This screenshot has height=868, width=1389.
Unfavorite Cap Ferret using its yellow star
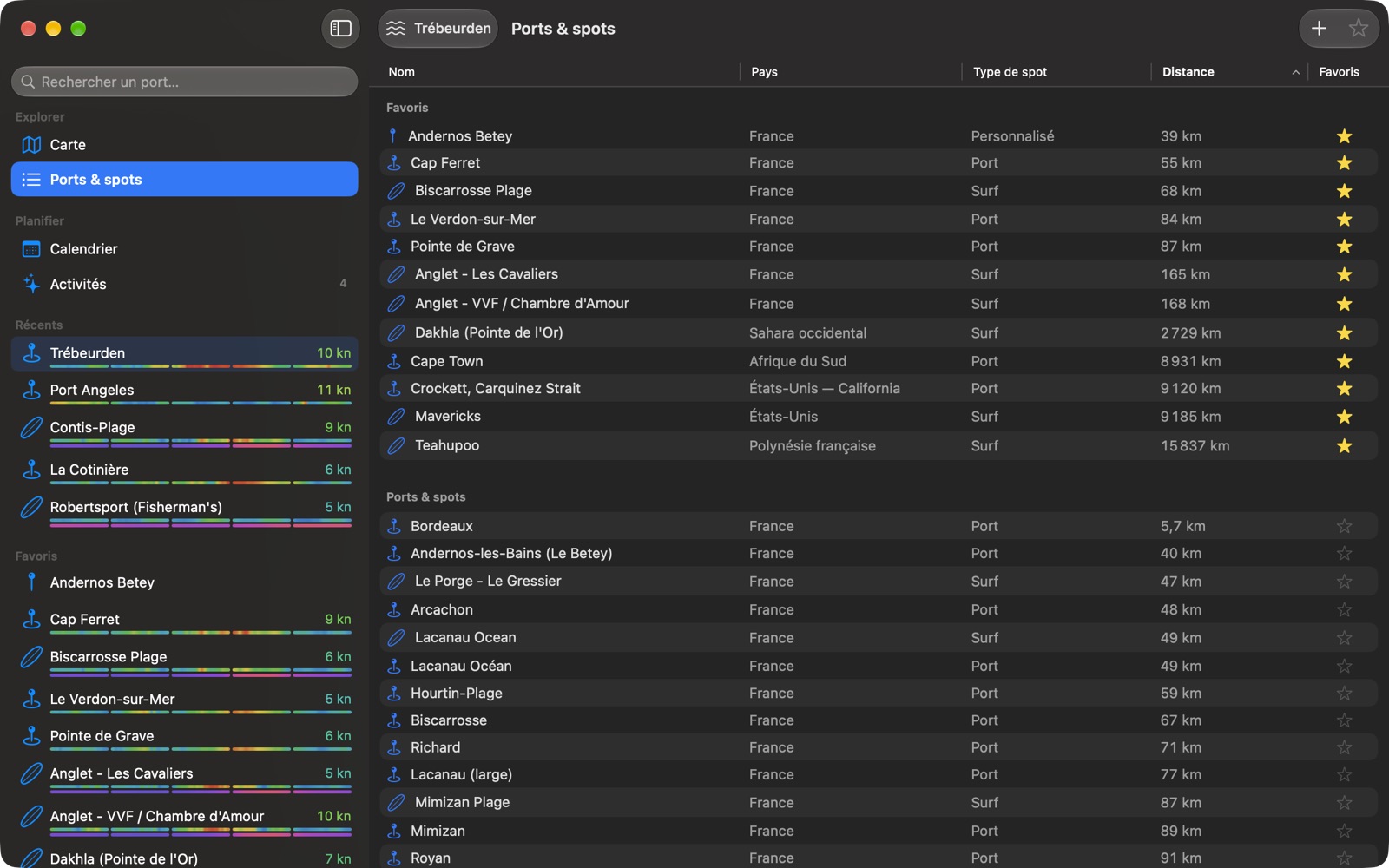pos(1344,163)
